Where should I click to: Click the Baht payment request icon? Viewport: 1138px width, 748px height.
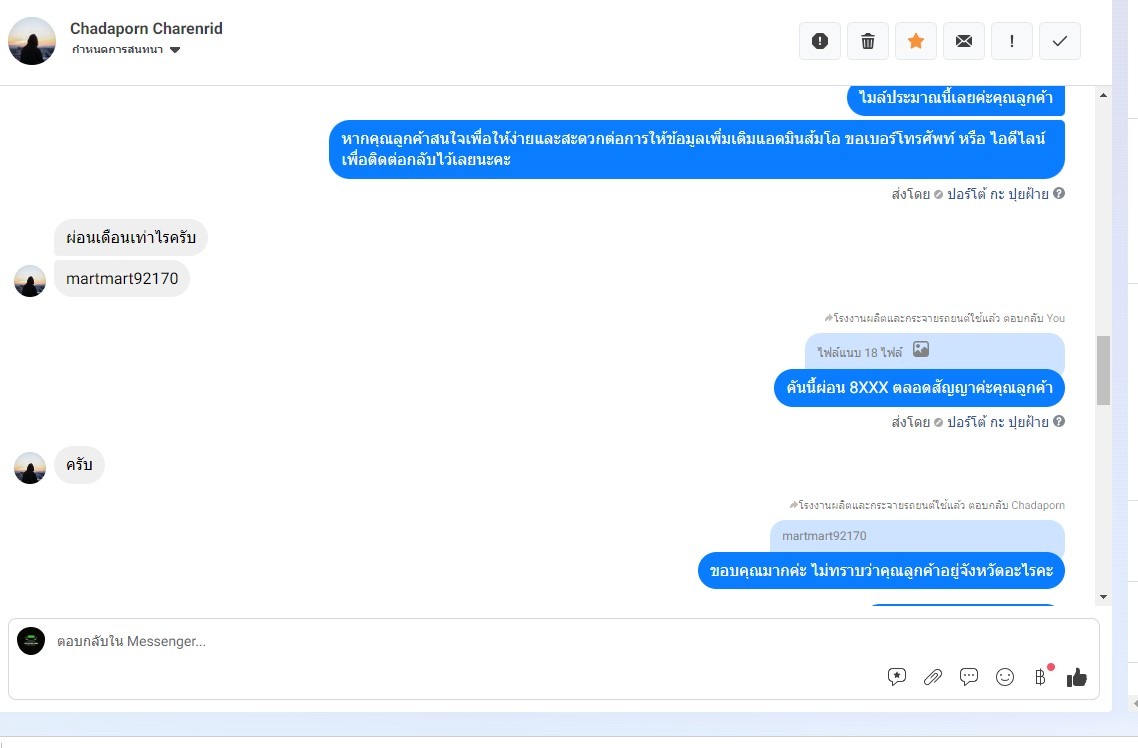click(x=1040, y=677)
